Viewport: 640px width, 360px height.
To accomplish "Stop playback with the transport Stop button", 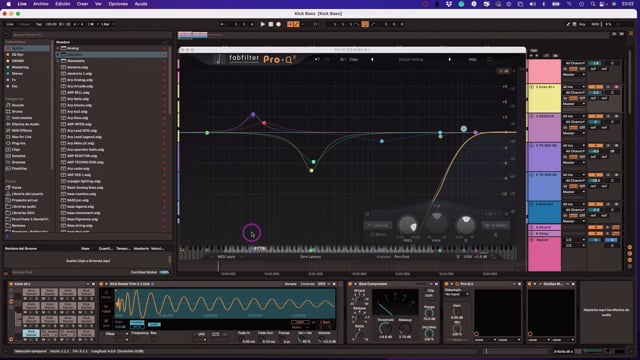I will pos(271,24).
